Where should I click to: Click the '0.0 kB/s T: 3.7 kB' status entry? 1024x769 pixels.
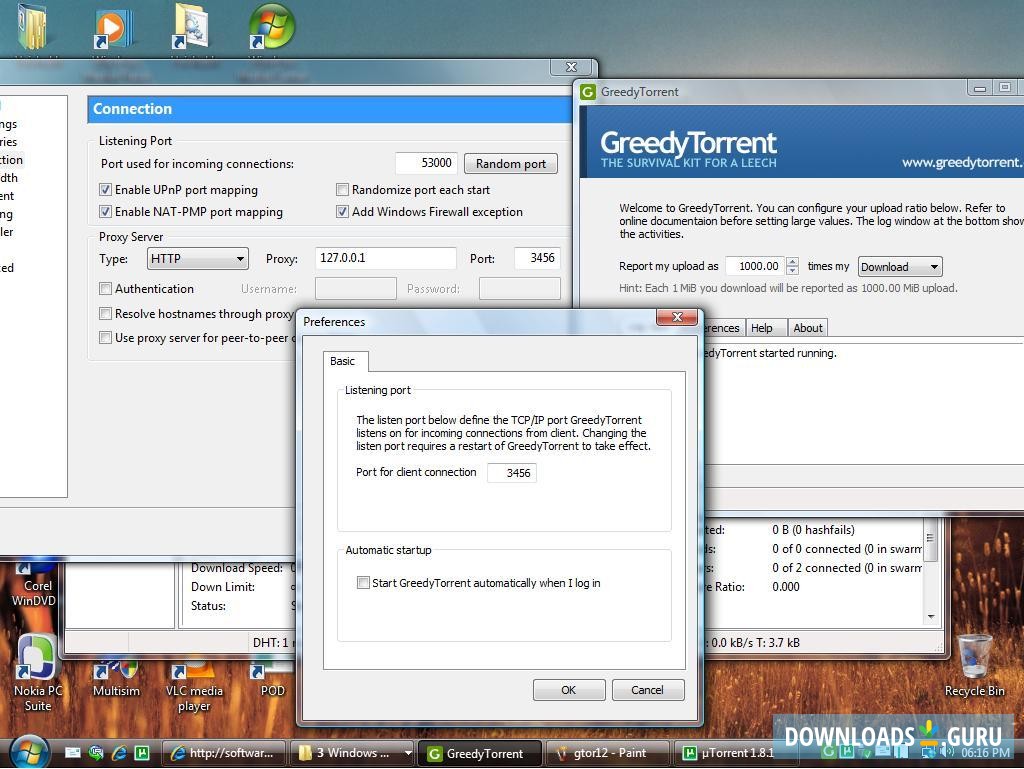pos(755,642)
